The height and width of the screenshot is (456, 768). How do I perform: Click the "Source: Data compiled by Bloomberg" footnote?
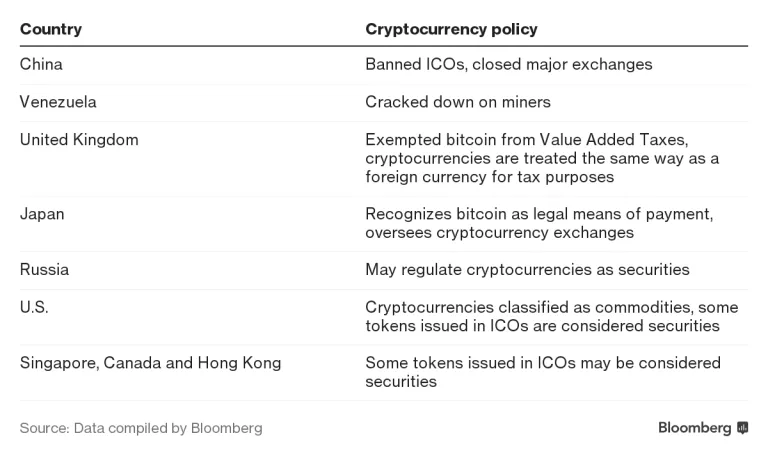coord(141,428)
